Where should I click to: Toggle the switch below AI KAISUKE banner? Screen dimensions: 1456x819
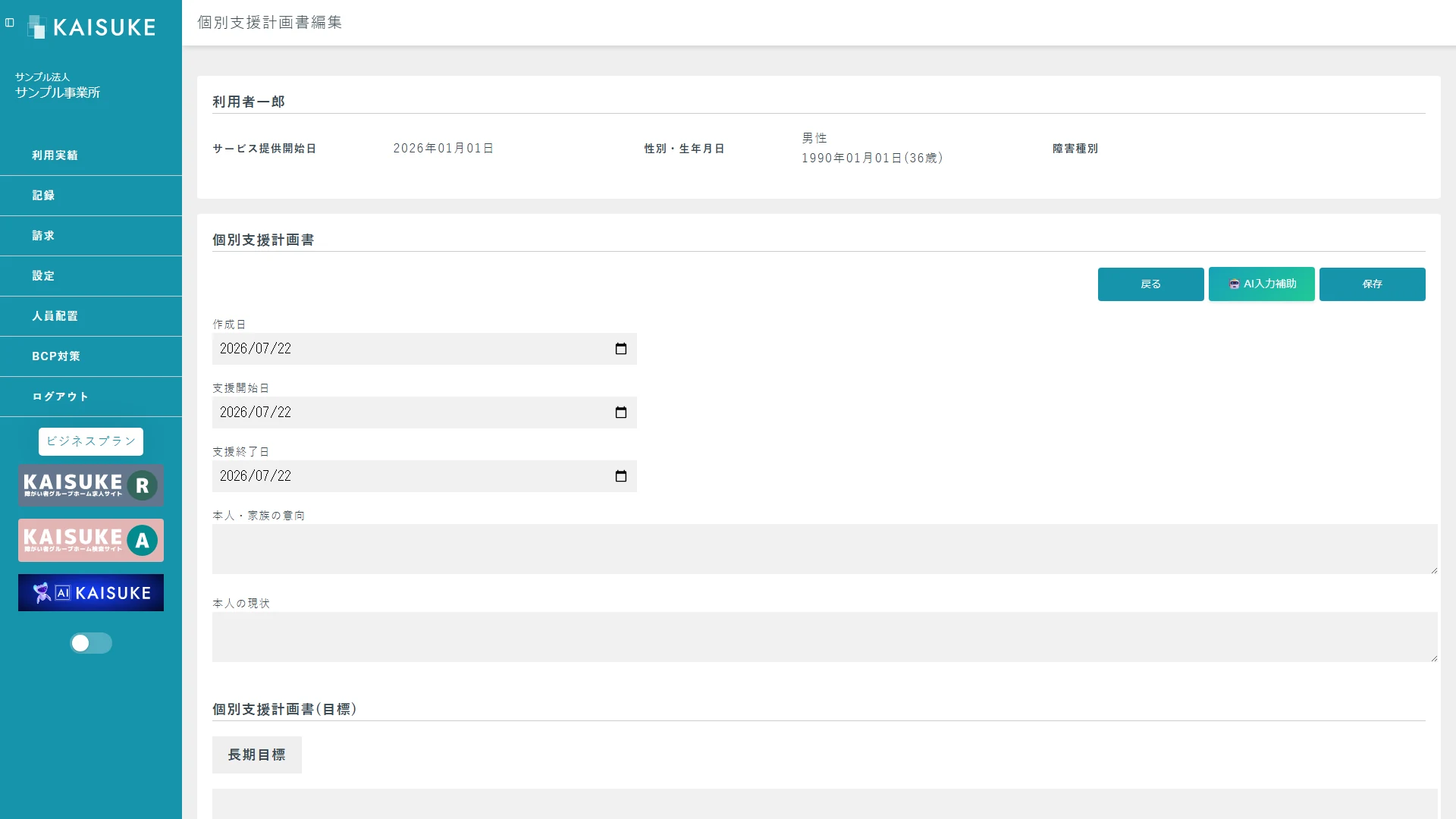click(91, 643)
